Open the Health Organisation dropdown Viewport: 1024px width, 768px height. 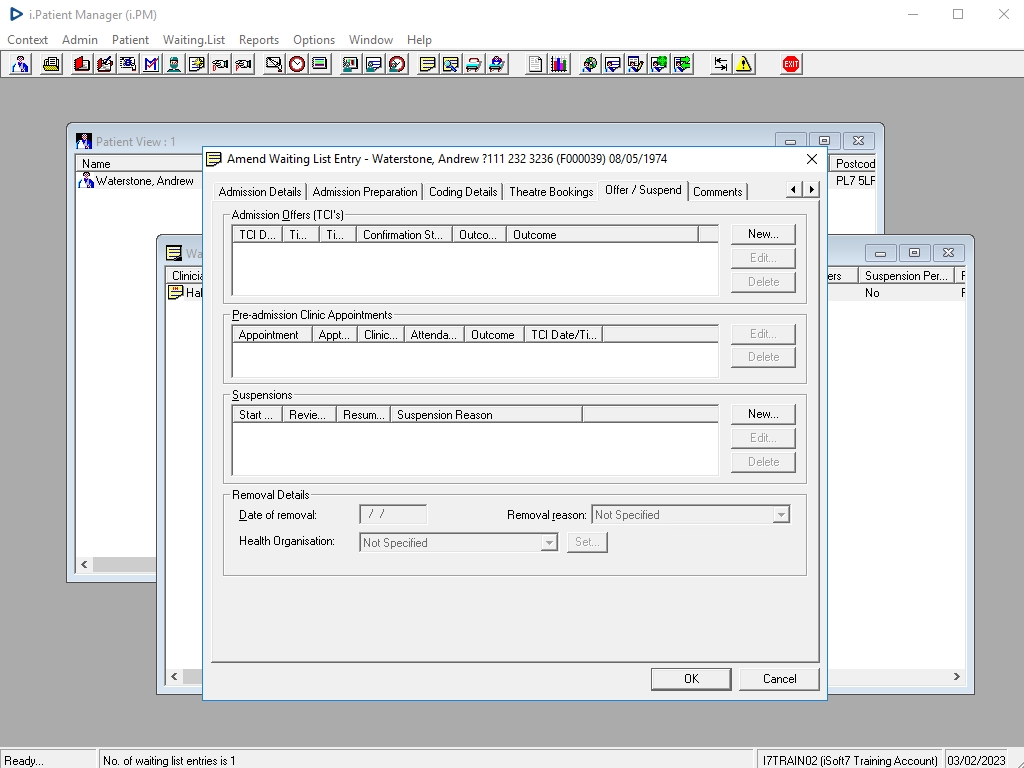pos(549,542)
